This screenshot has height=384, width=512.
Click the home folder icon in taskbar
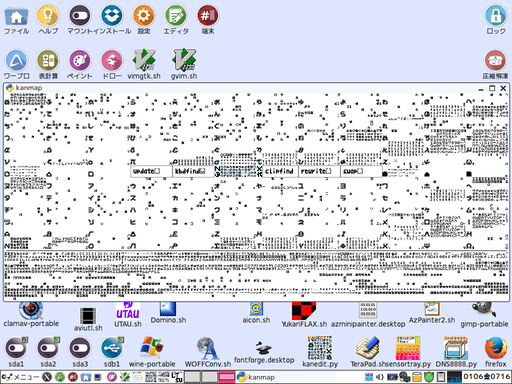86,377
